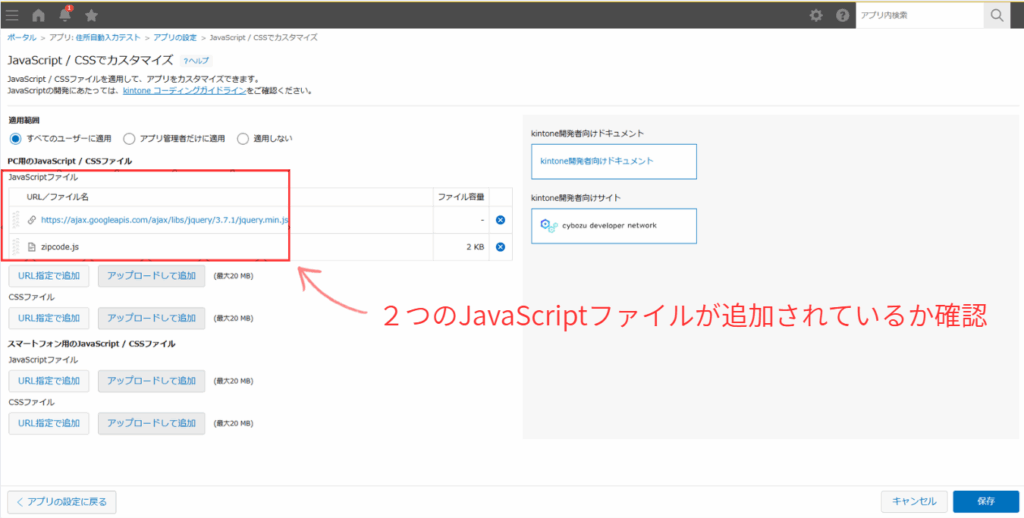Click PC CSS URL指定で追加 button

tap(49, 318)
